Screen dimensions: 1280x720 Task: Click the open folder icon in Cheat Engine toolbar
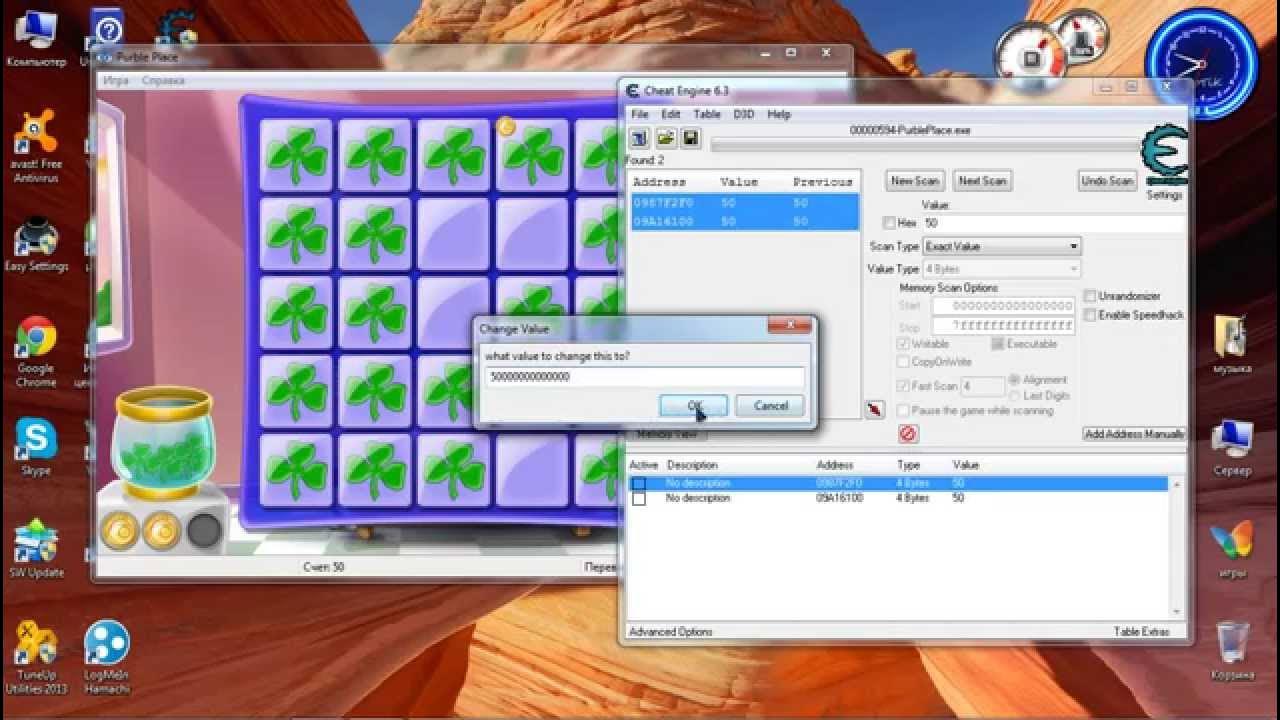point(666,138)
